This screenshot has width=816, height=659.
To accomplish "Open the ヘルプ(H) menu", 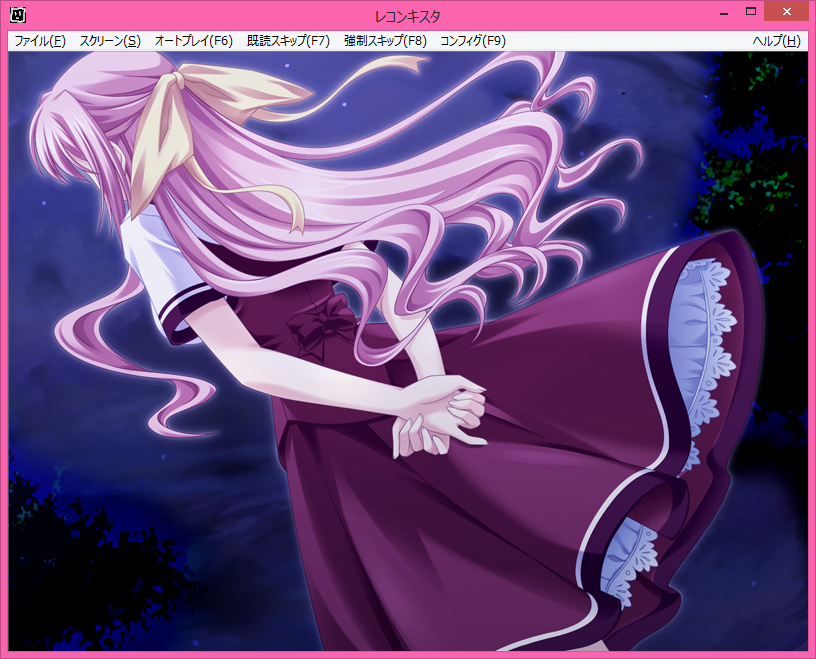I will 776,41.
